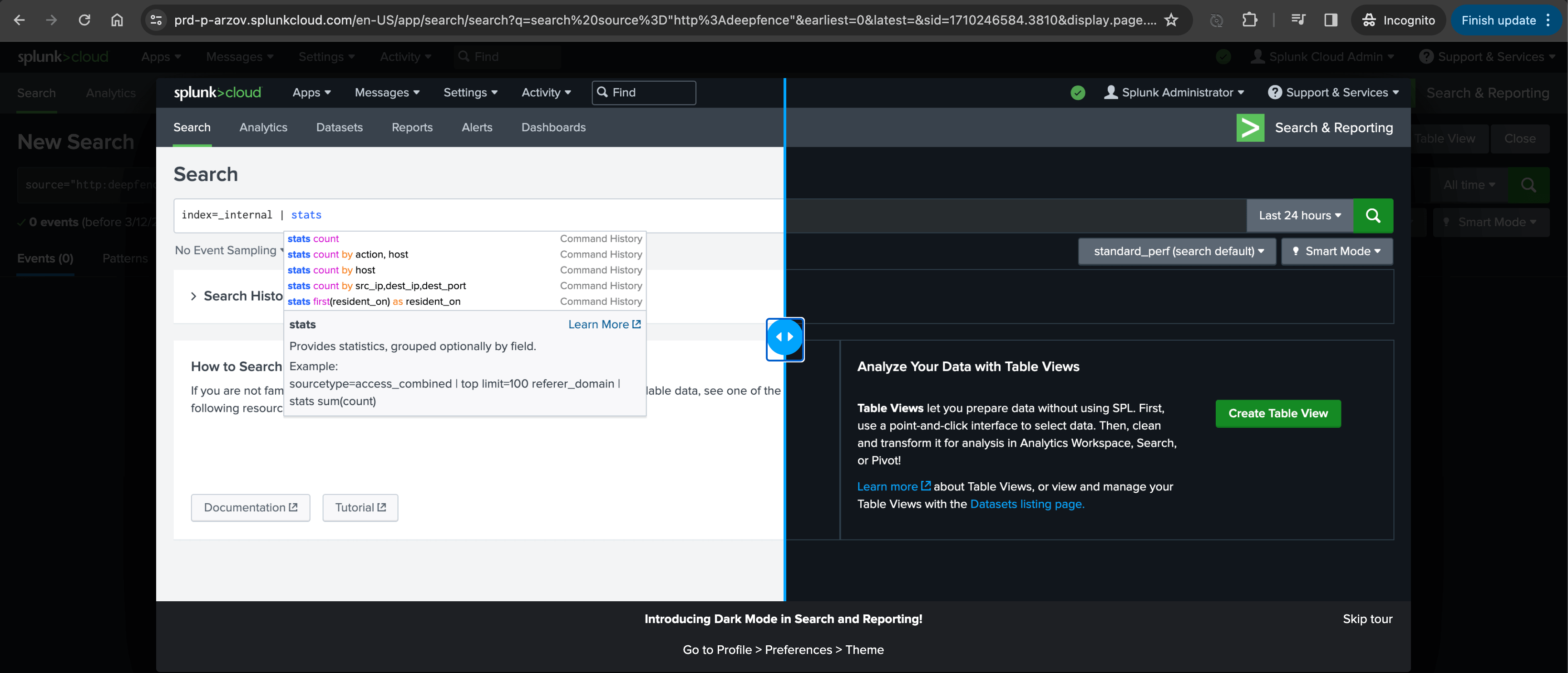Image resolution: width=1568 pixels, height=673 pixels.
Task: Open Smart Mode dropdown in tour panel
Action: tap(1336, 251)
